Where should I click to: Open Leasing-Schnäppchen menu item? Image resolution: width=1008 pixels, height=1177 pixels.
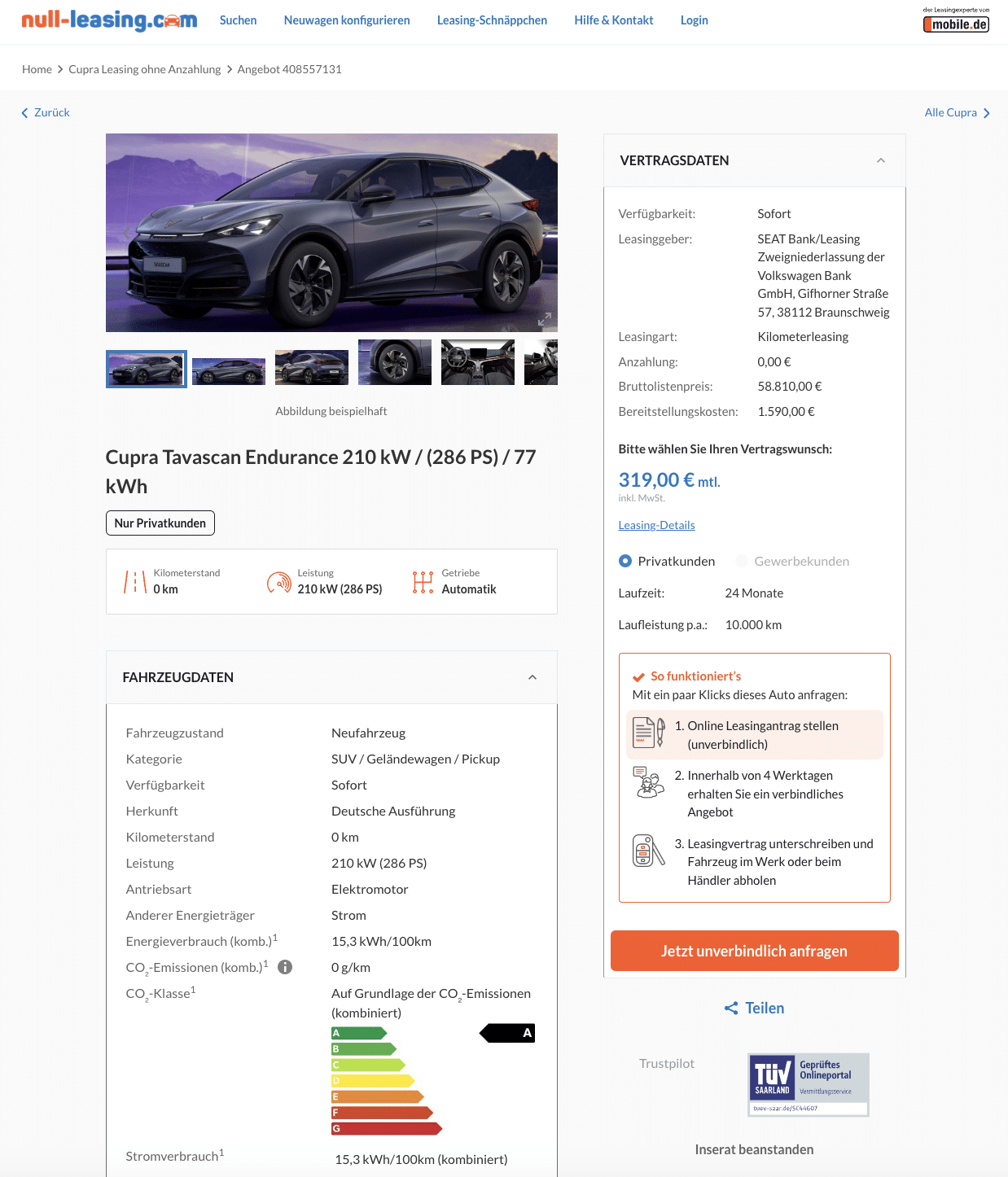click(492, 20)
